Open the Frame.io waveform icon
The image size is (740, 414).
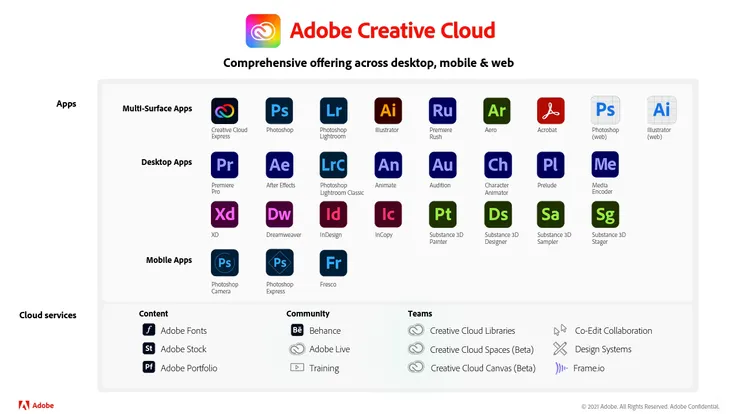click(x=561, y=368)
